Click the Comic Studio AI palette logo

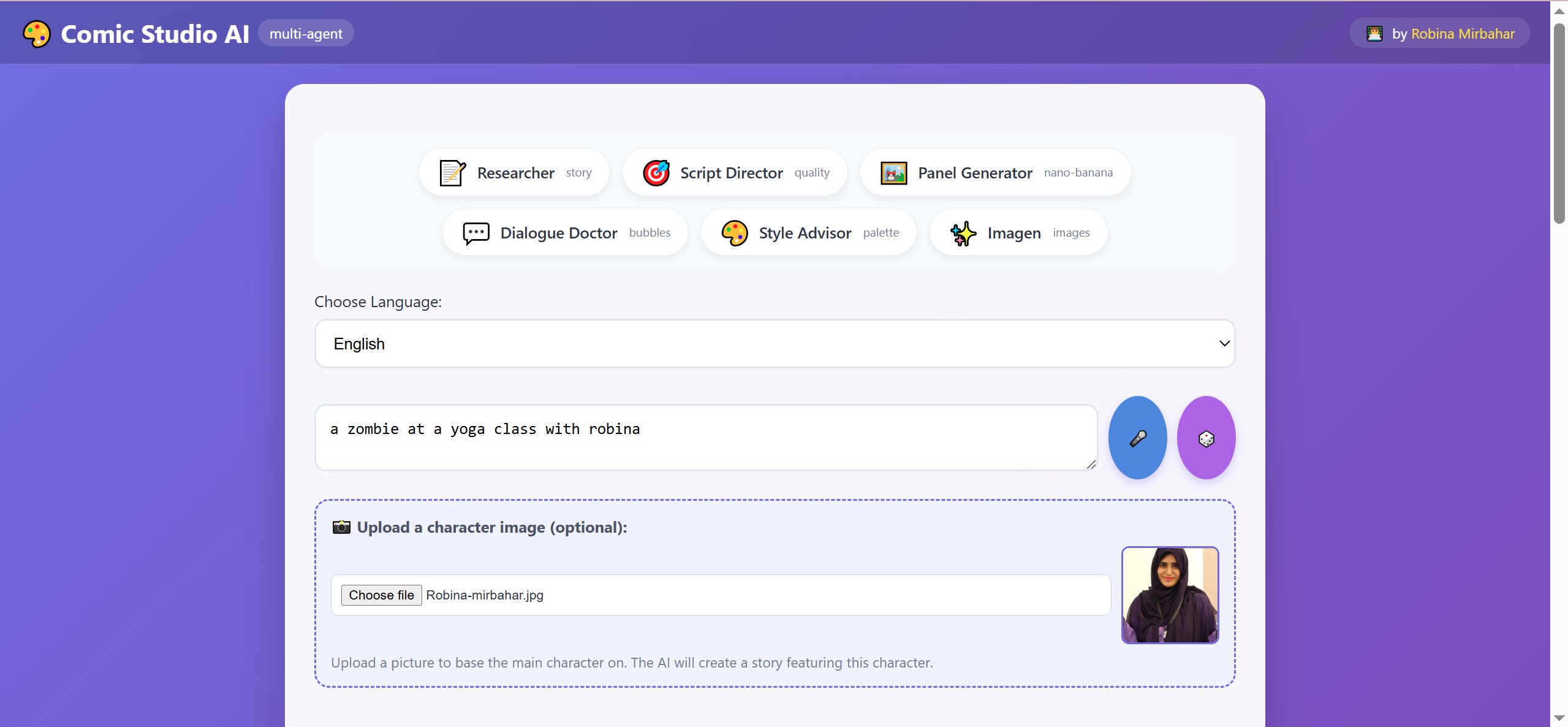(37, 34)
